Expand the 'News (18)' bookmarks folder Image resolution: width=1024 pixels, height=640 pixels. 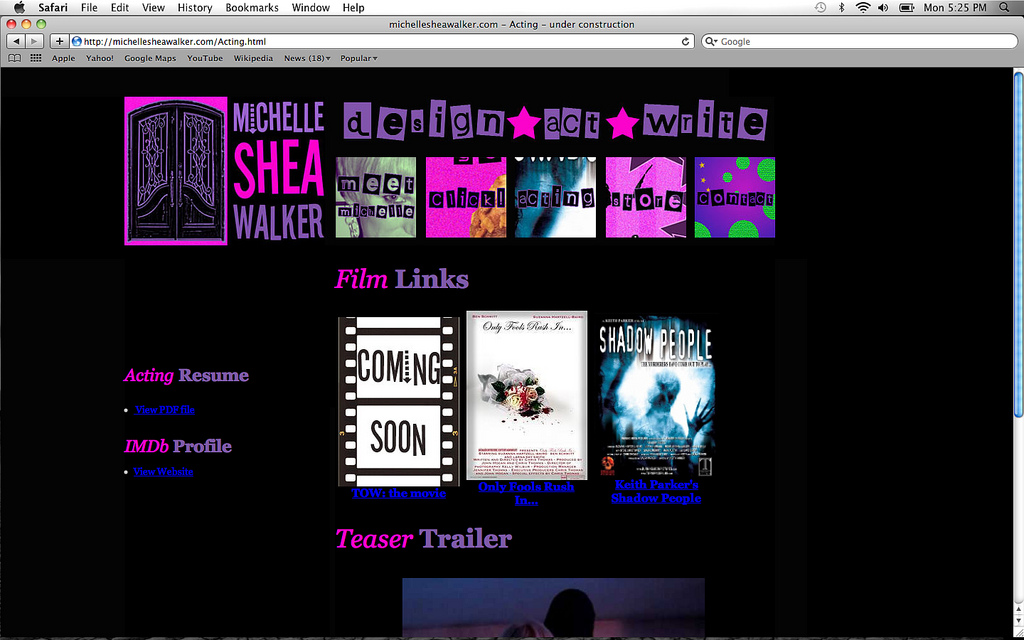pyautogui.click(x=306, y=58)
